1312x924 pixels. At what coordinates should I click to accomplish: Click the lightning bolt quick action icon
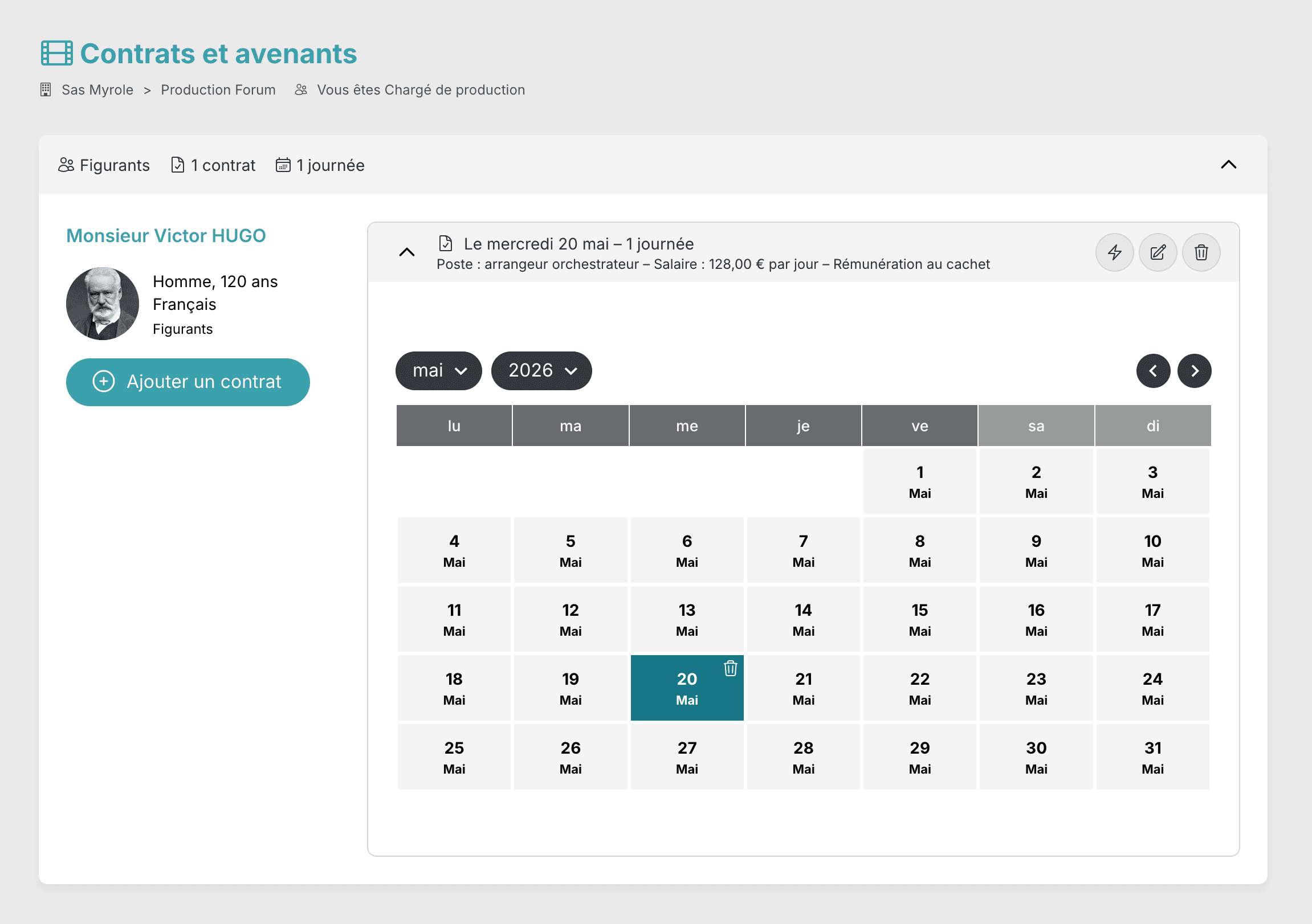1114,252
